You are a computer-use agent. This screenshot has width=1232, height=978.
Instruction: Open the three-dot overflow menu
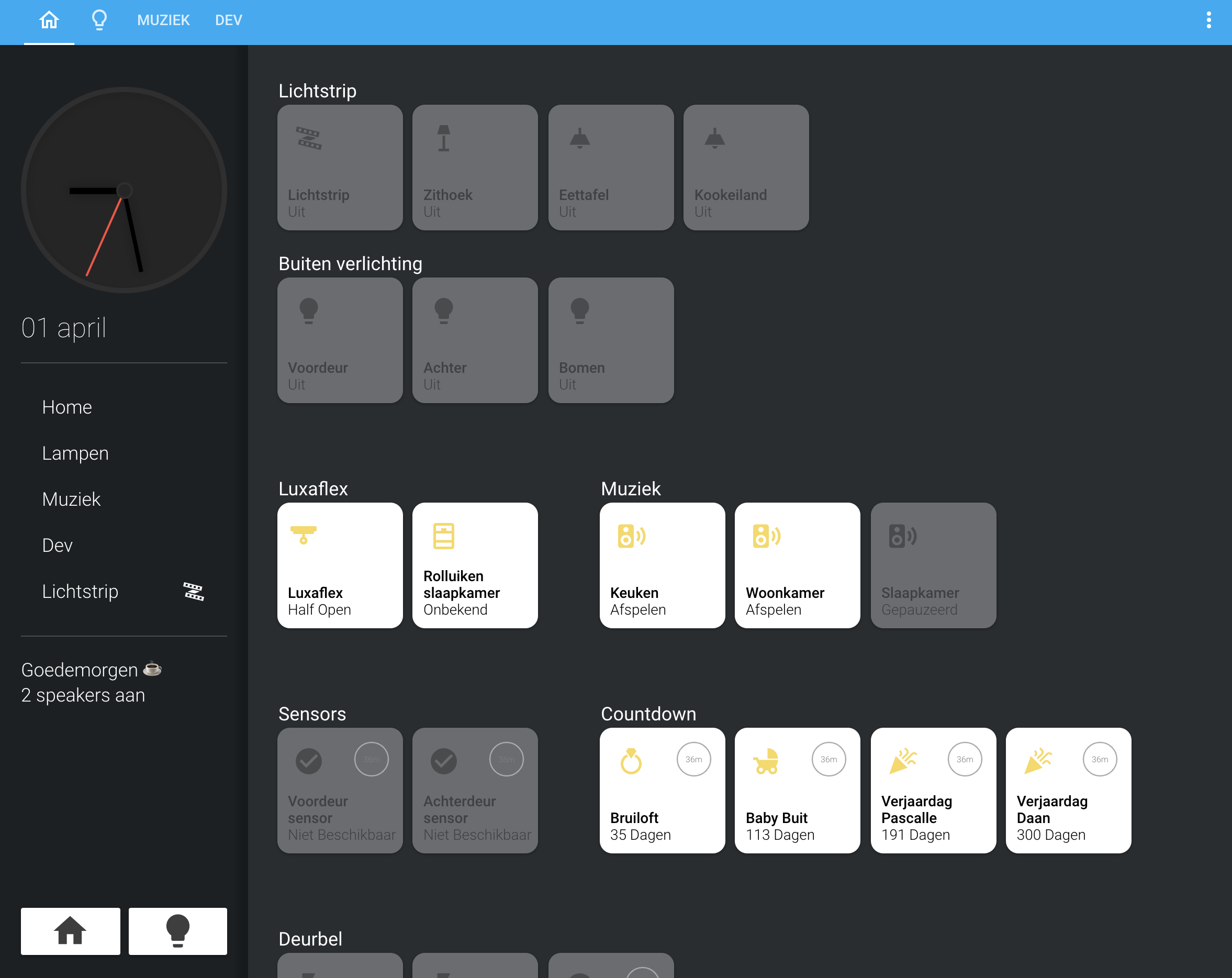pyautogui.click(x=1208, y=20)
